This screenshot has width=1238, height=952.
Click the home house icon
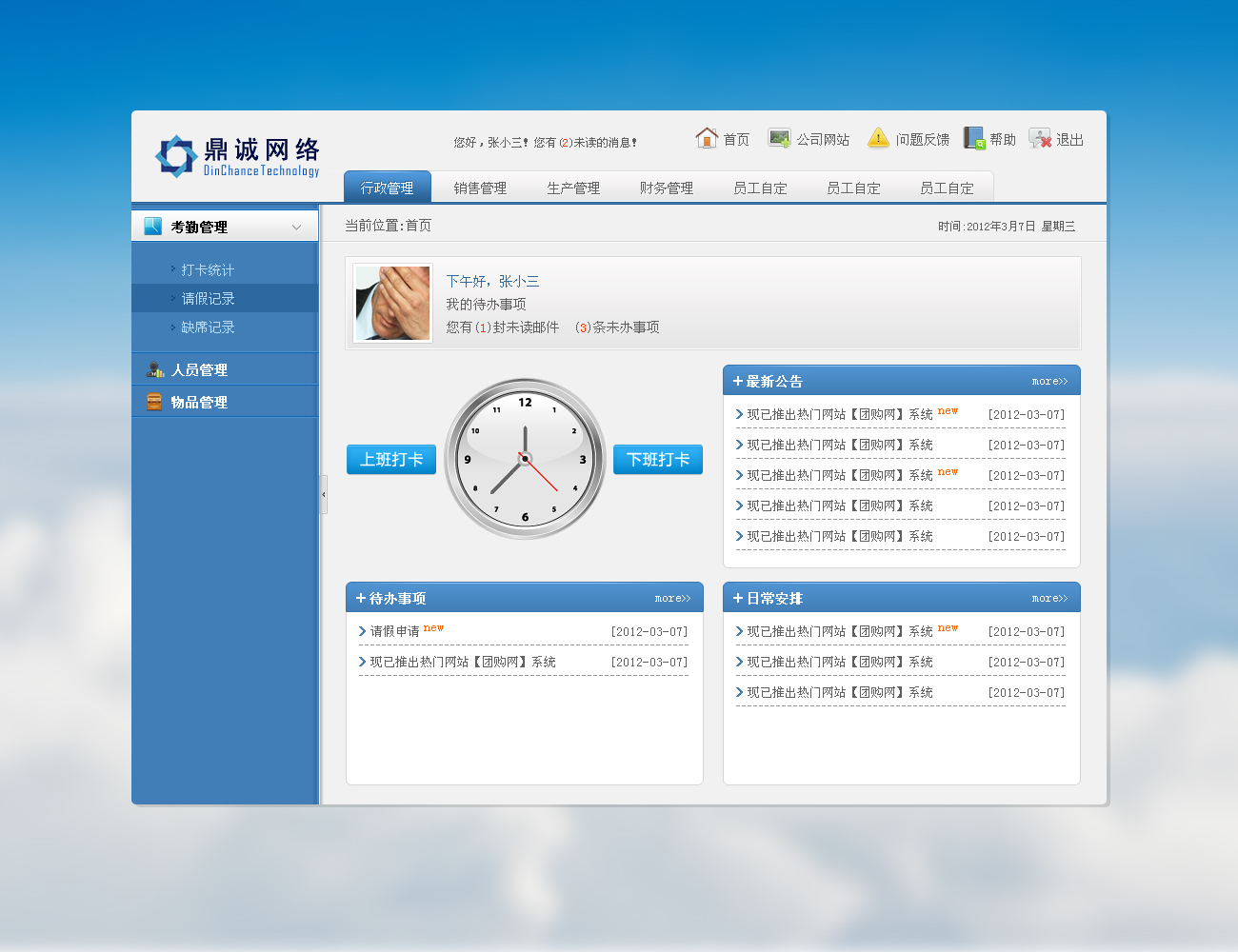[707, 138]
